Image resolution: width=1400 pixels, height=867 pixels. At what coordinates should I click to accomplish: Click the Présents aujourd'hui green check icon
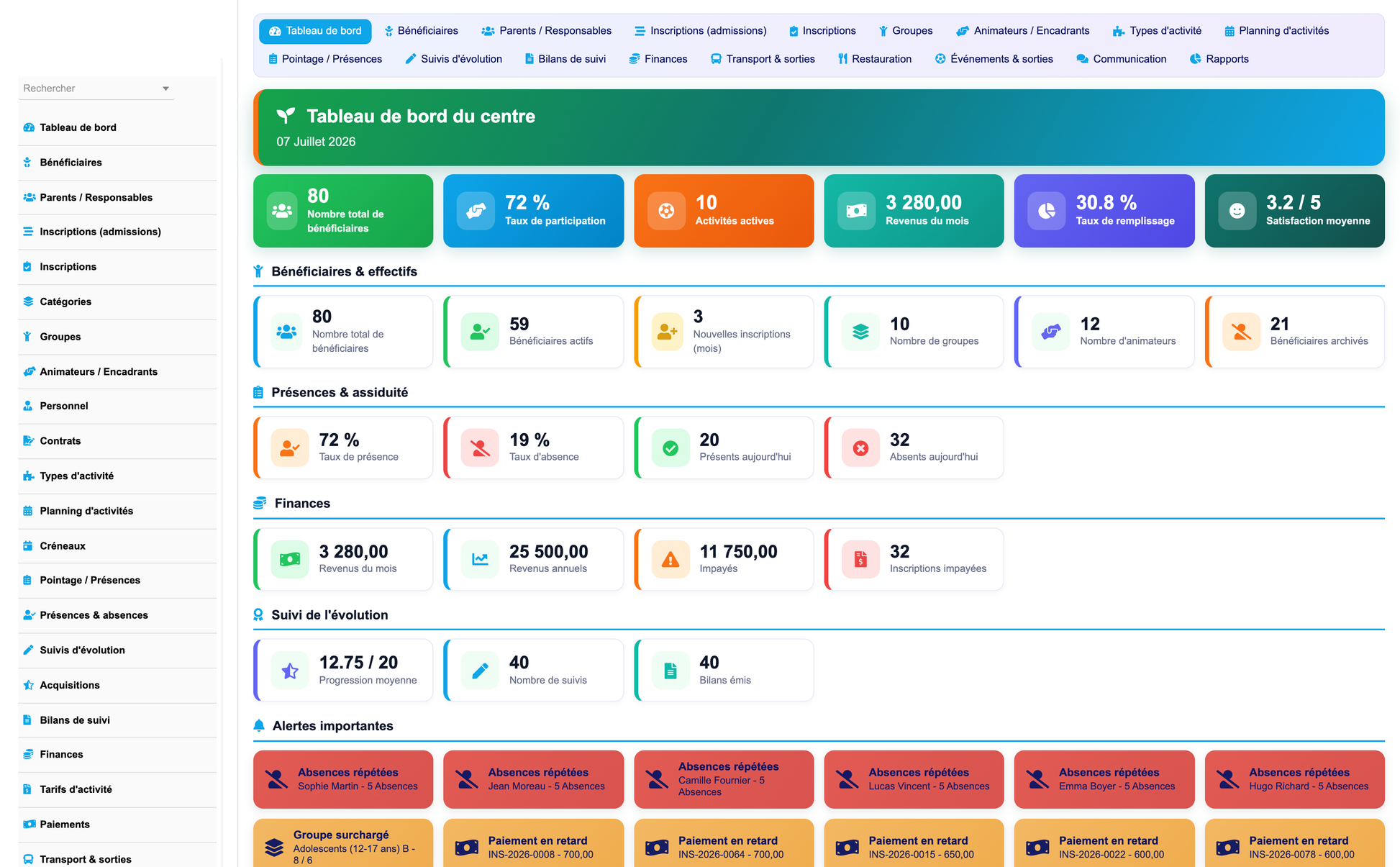tap(671, 448)
